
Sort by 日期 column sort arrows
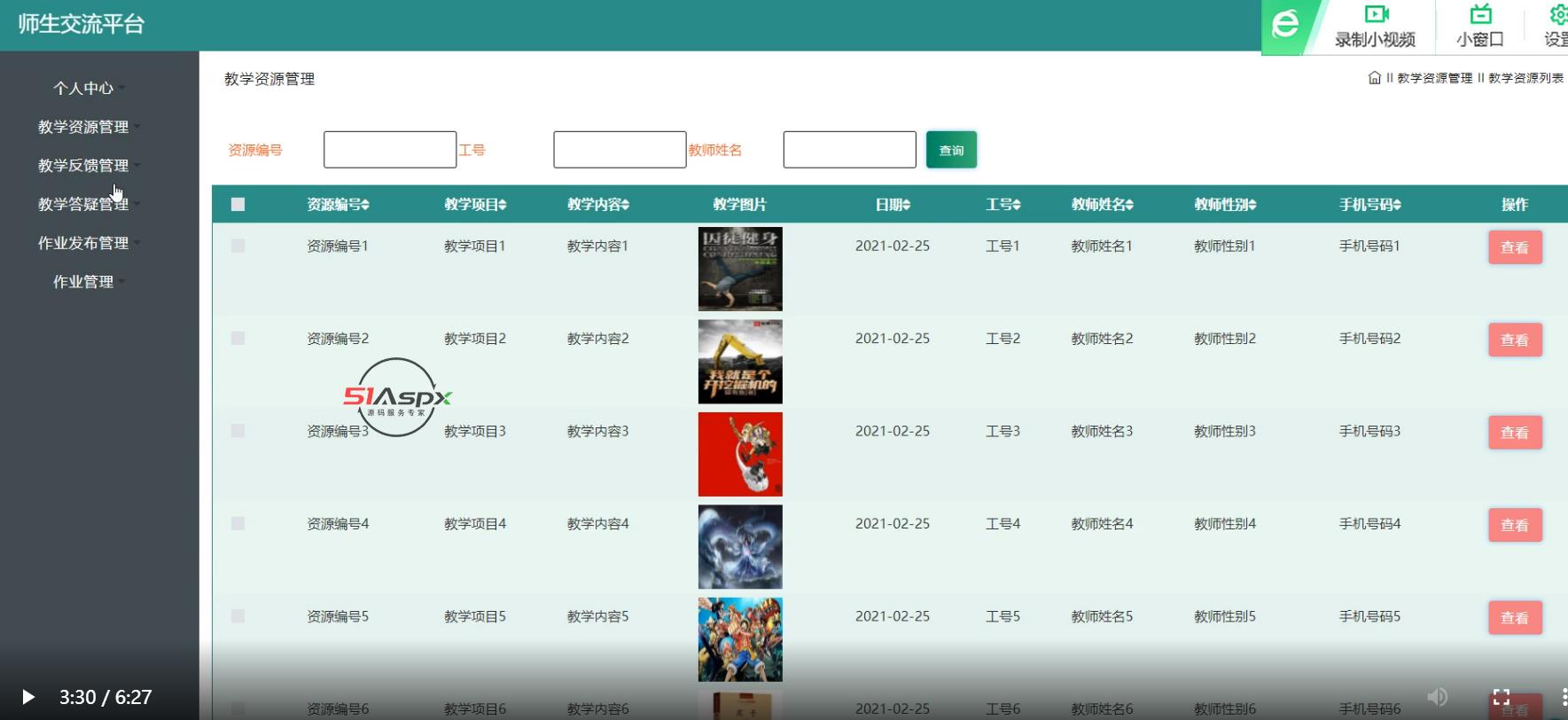pyautogui.click(x=906, y=205)
